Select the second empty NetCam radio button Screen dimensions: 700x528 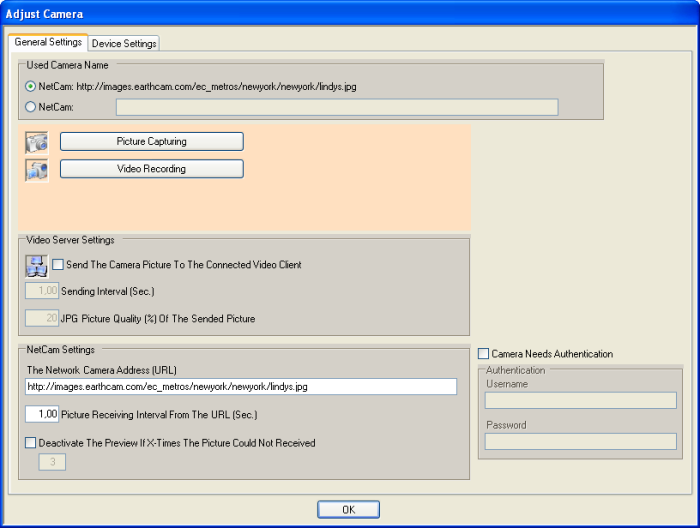31,107
